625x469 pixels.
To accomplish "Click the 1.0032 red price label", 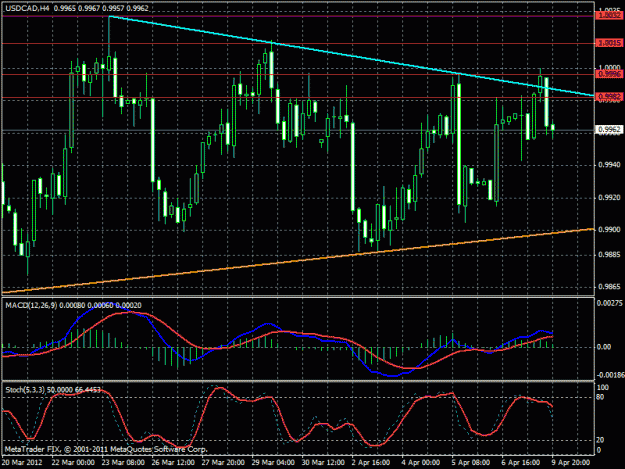I will tap(609, 16).
